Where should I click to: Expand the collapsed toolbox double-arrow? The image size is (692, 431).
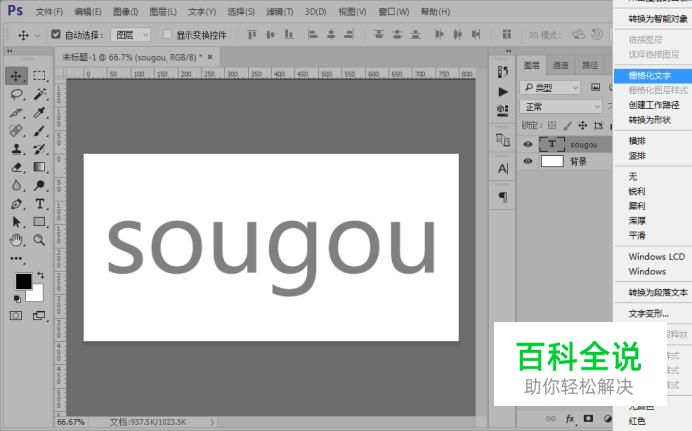click(x=9, y=52)
